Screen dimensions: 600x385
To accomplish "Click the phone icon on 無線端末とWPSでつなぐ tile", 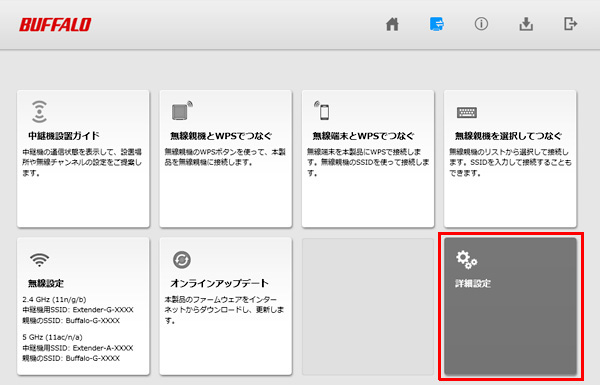I will (322, 111).
